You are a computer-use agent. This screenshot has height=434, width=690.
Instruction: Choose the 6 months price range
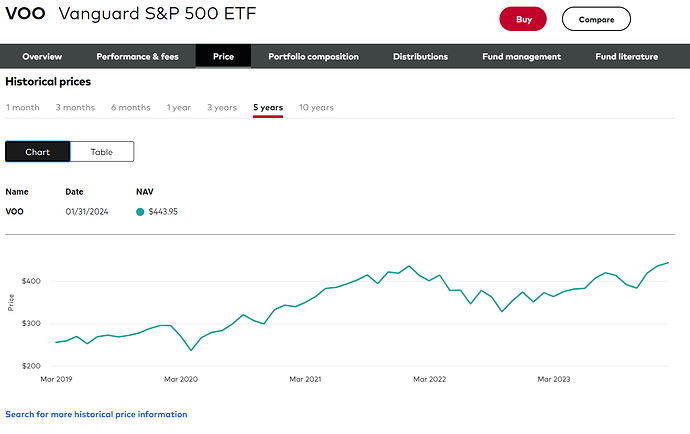pyautogui.click(x=130, y=107)
